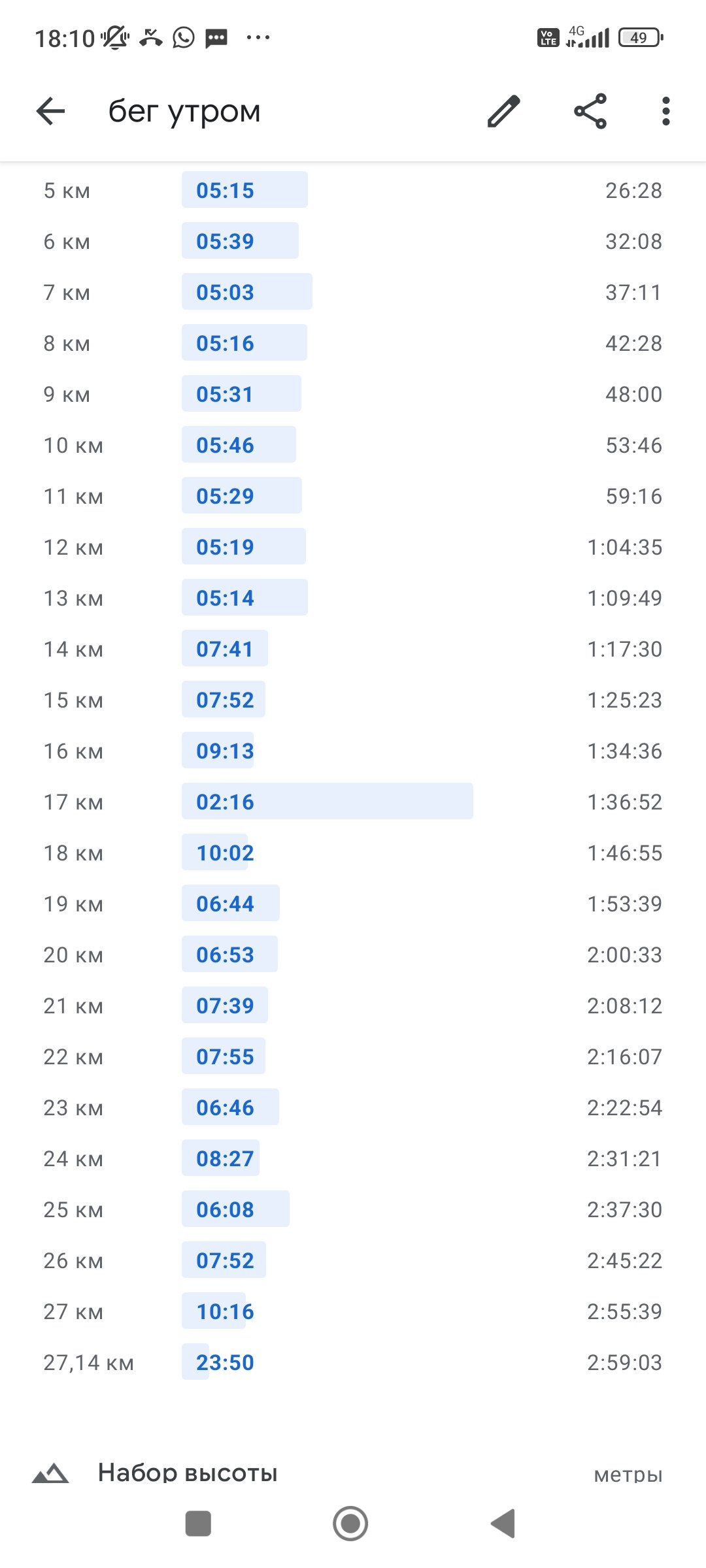
Task: Tap the Android home circle button
Action: coord(350,1524)
